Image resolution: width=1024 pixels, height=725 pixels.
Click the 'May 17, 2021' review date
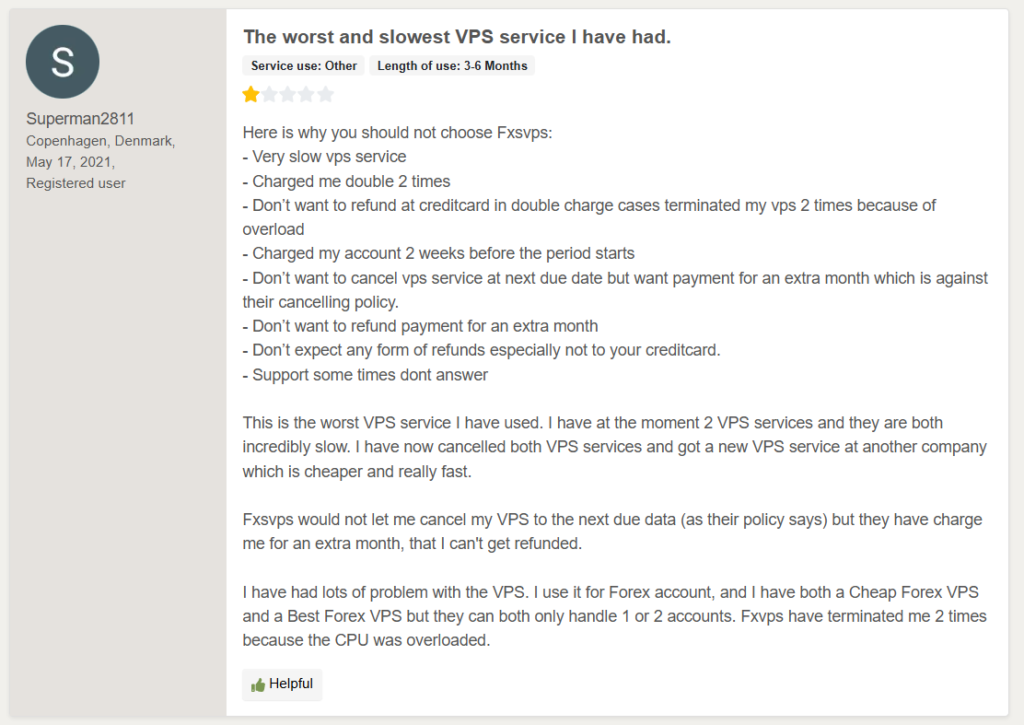(x=70, y=162)
